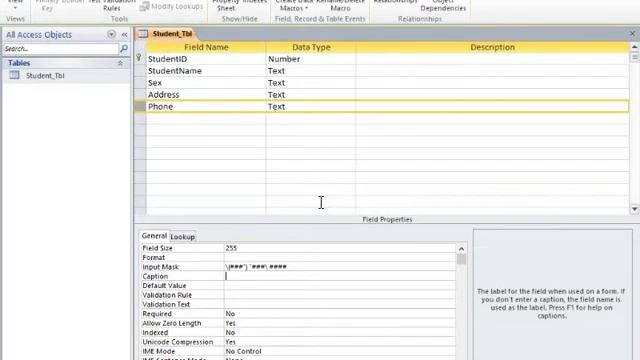Screen dimensions: 640x360
Task: Open Data Type cell for Phone row
Action: pos(311,107)
